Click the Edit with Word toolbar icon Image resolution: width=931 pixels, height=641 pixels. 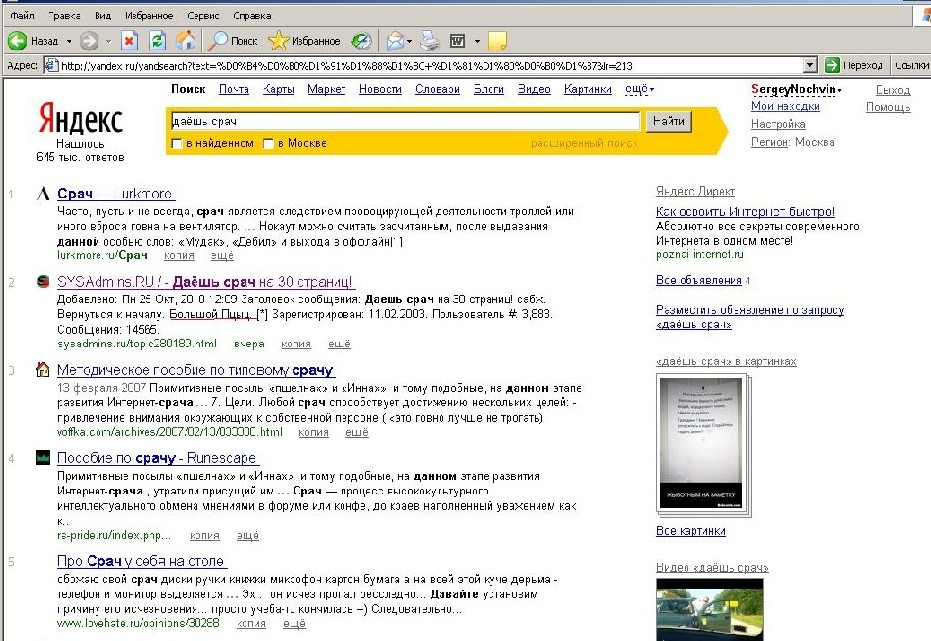pyautogui.click(x=458, y=41)
